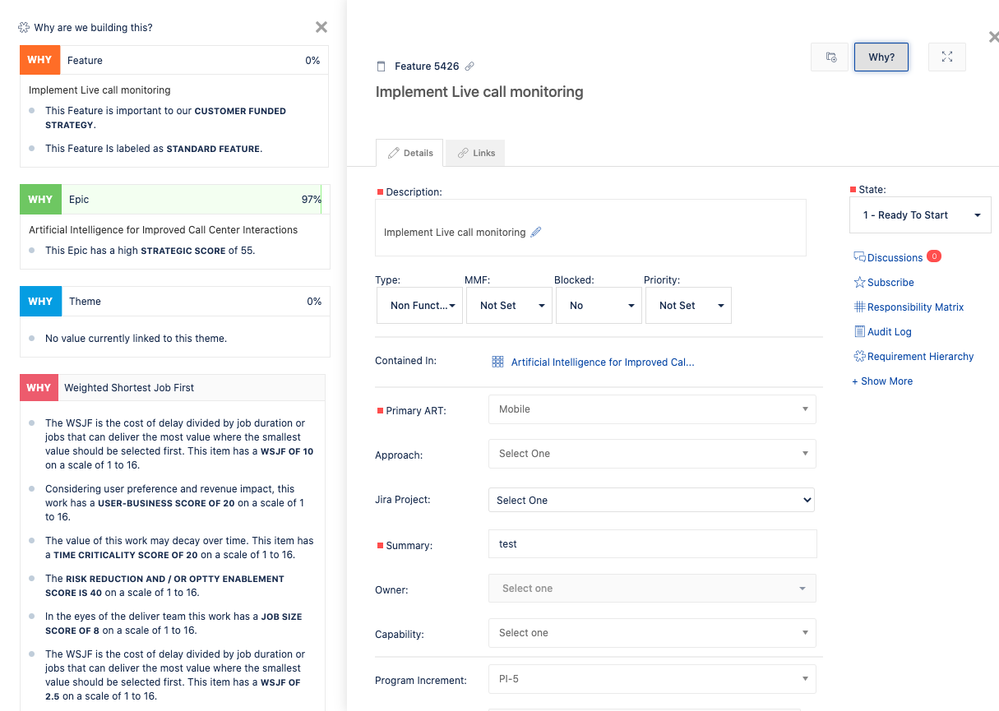Open the Audit Log link

coord(889,332)
